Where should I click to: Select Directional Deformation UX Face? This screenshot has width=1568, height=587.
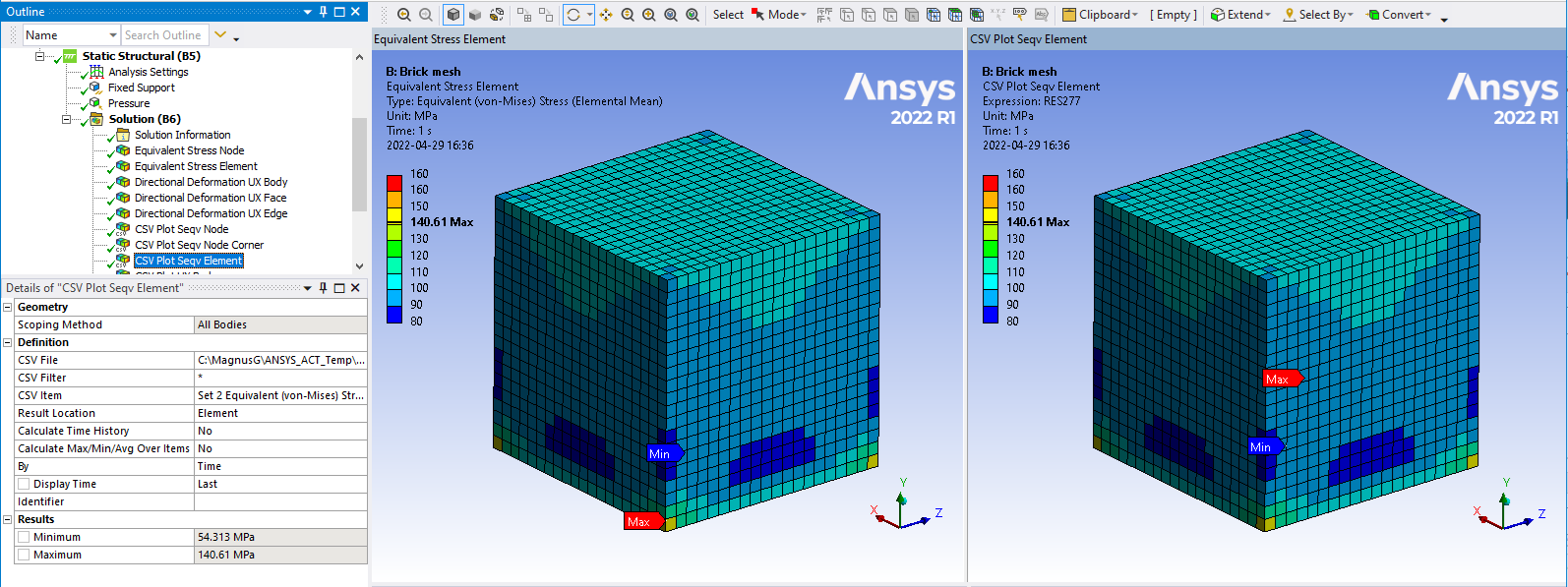pyautogui.click(x=211, y=198)
